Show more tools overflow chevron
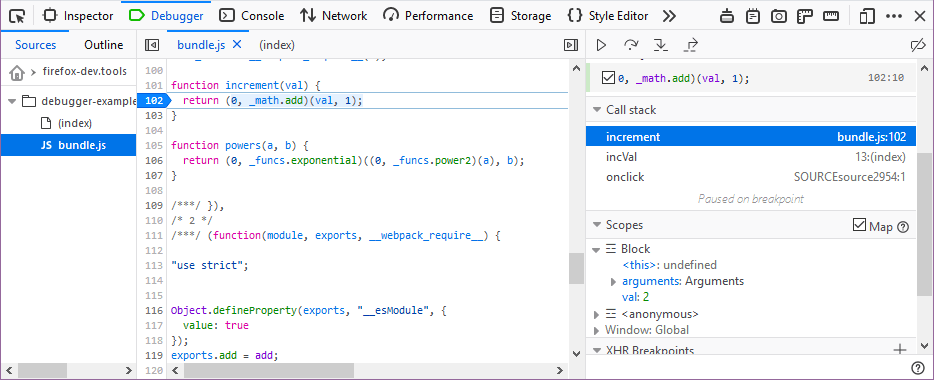The width and height of the screenshot is (934, 380). pos(669,16)
